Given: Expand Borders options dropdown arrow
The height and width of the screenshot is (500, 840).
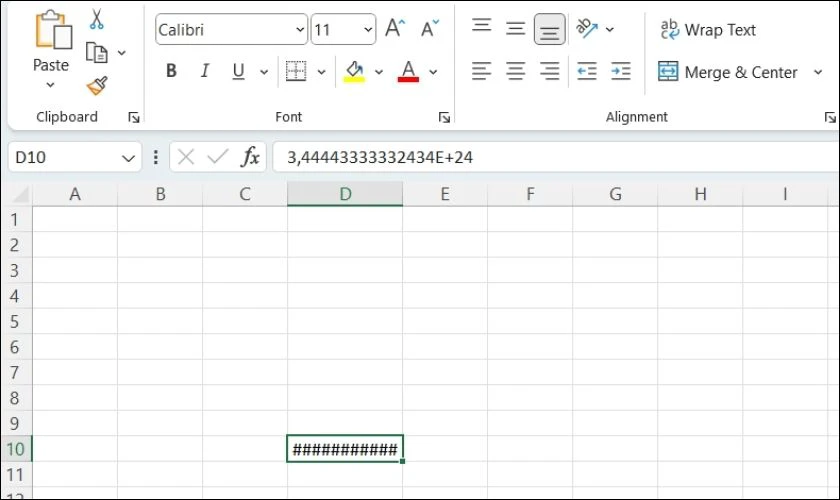Looking at the screenshot, I should pos(321,72).
